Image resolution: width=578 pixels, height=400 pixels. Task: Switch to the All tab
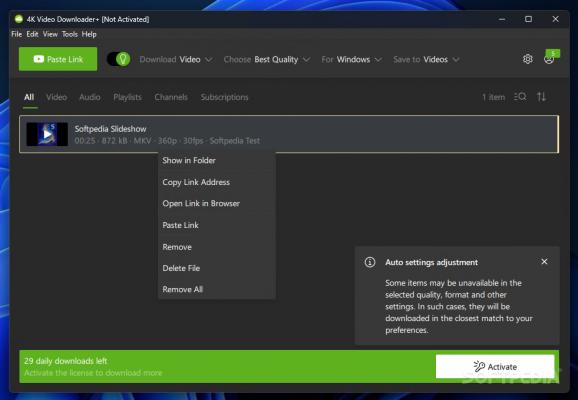[x=29, y=97]
